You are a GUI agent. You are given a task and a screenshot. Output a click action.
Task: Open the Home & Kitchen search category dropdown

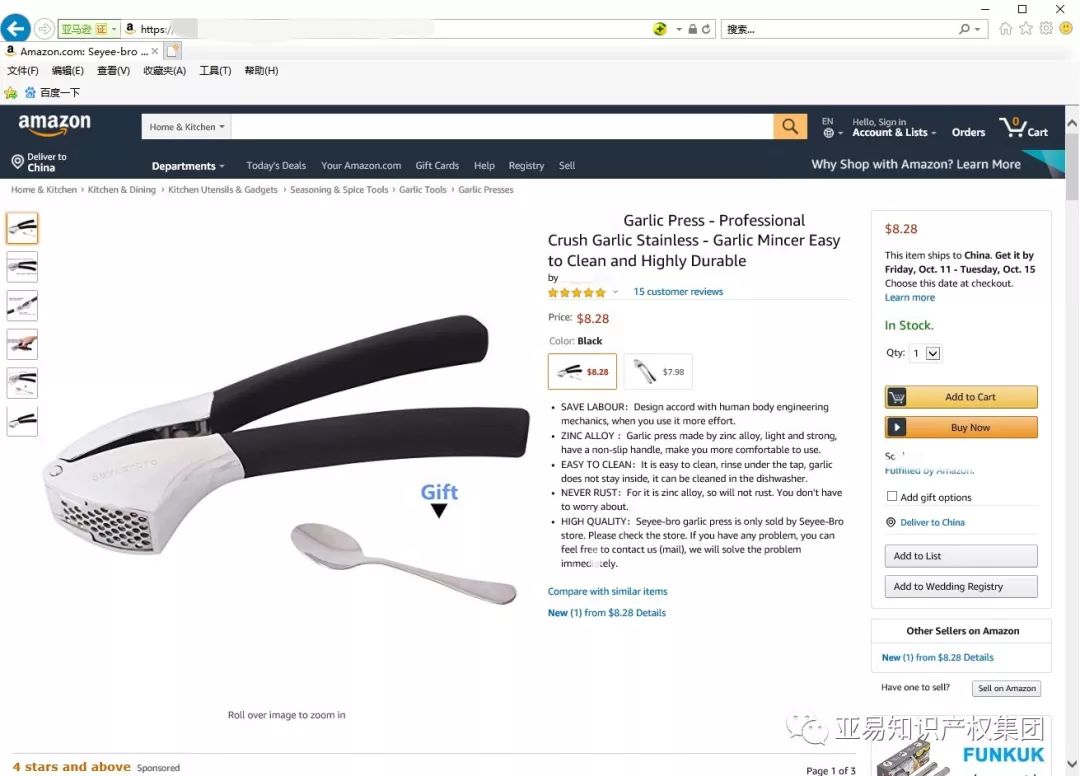pyautogui.click(x=187, y=127)
